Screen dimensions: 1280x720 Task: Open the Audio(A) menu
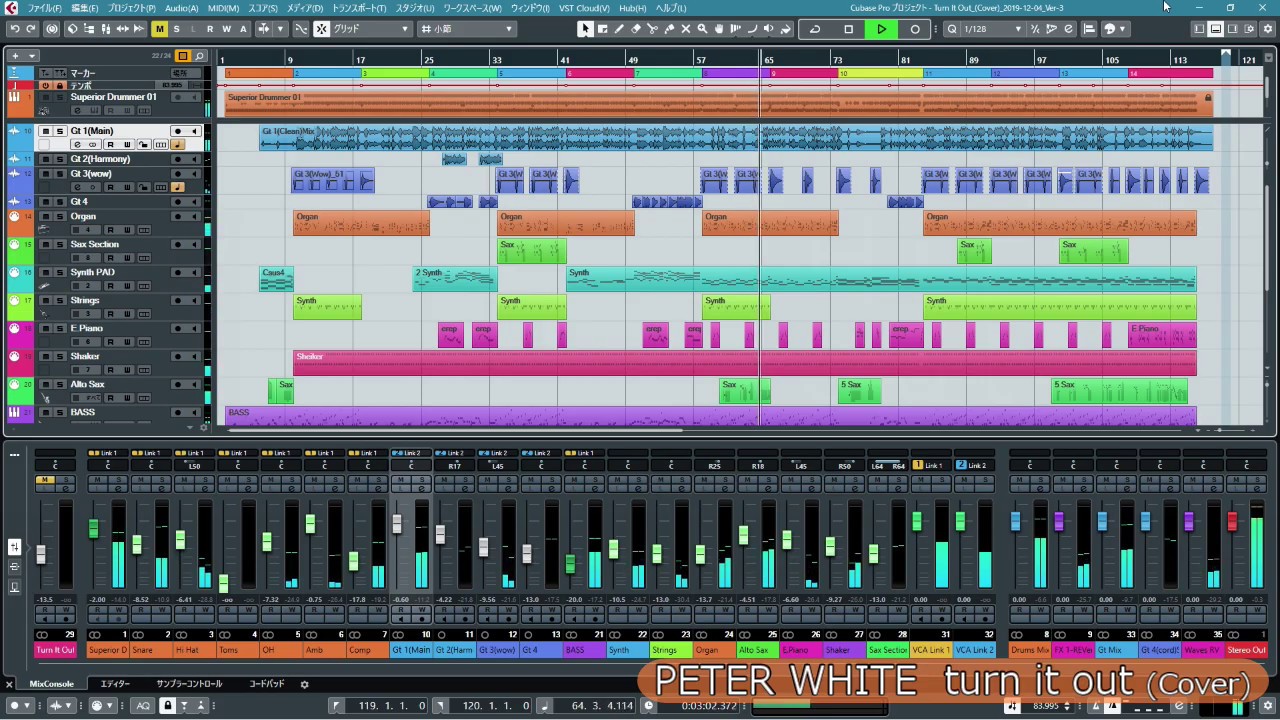(x=181, y=8)
